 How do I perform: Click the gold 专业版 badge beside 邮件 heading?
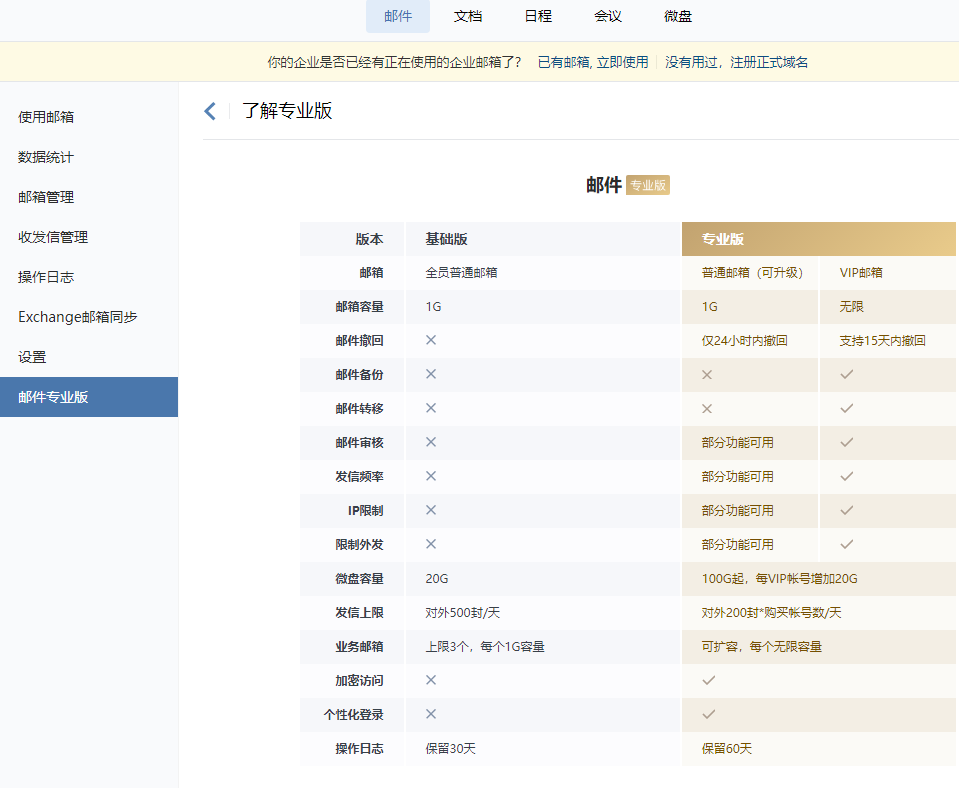tap(648, 185)
